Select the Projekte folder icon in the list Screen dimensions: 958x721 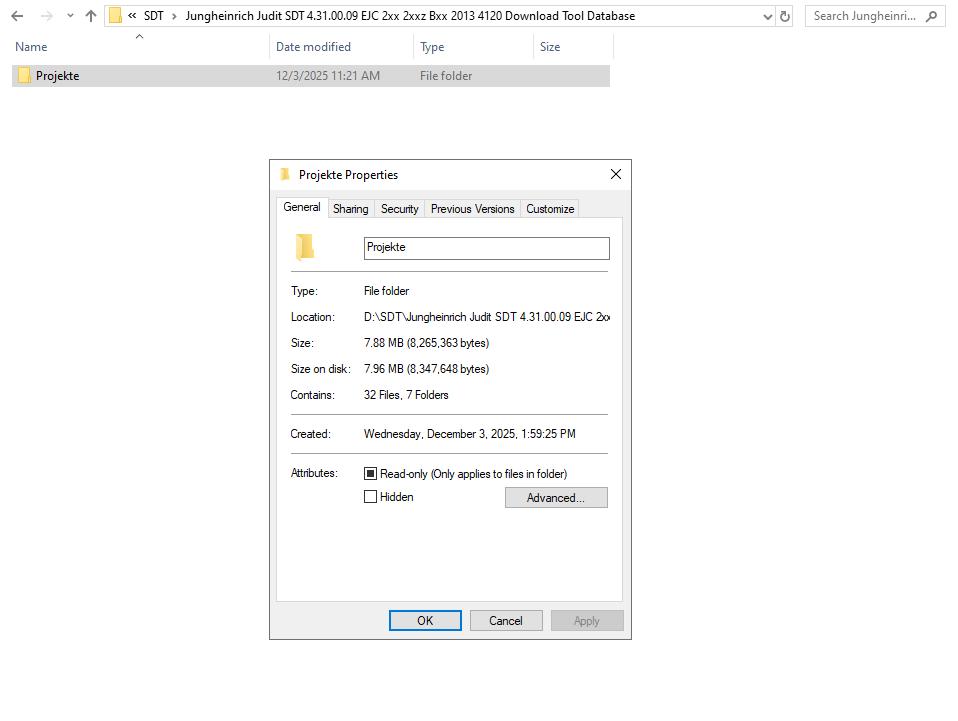tap(24, 75)
